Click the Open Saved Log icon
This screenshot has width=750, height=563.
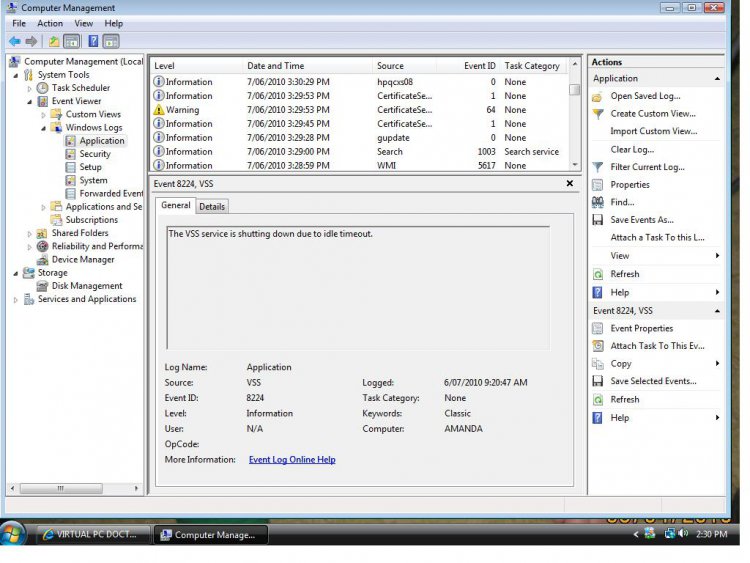tap(597, 97)
